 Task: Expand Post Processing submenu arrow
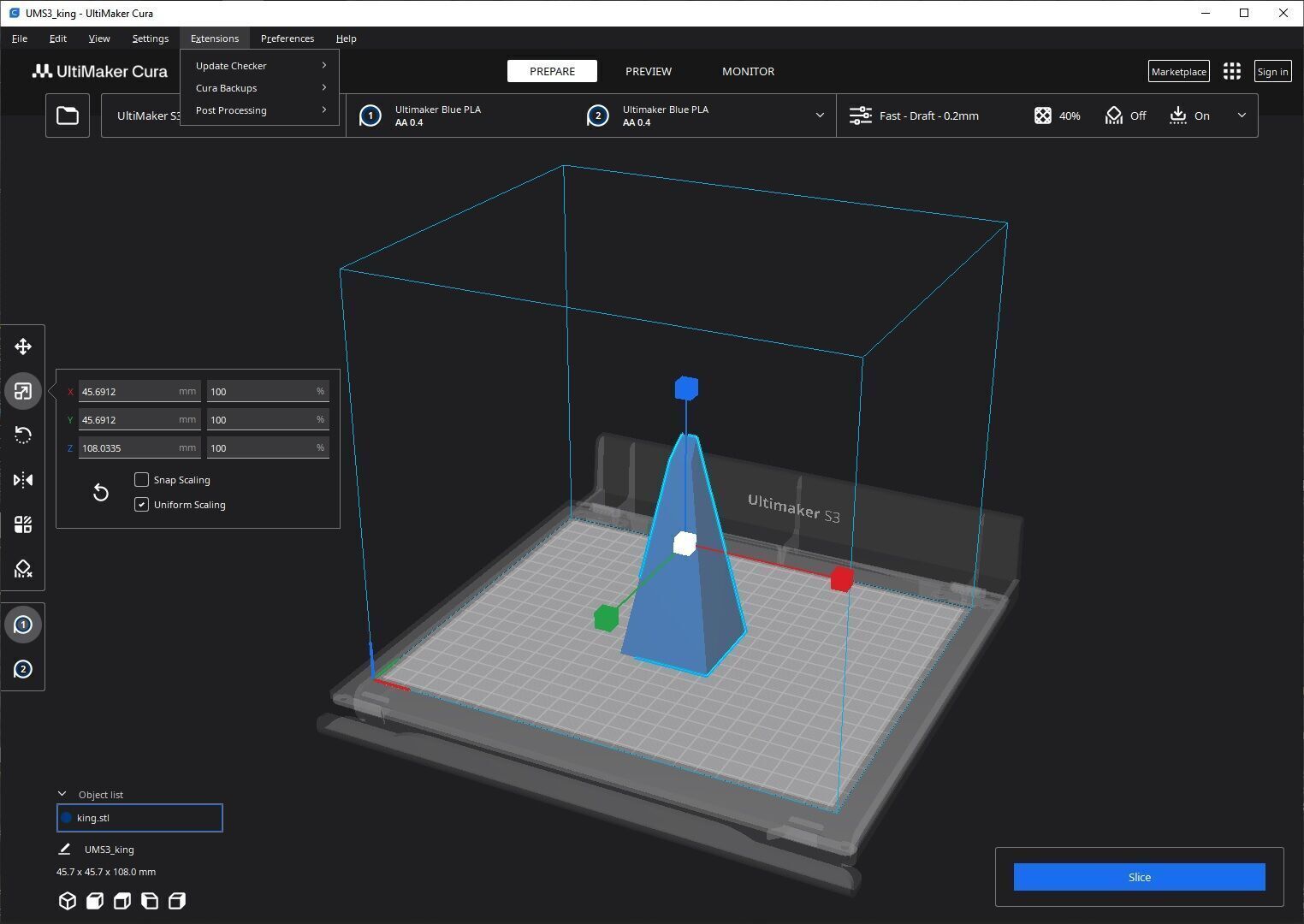click(324, 110)
